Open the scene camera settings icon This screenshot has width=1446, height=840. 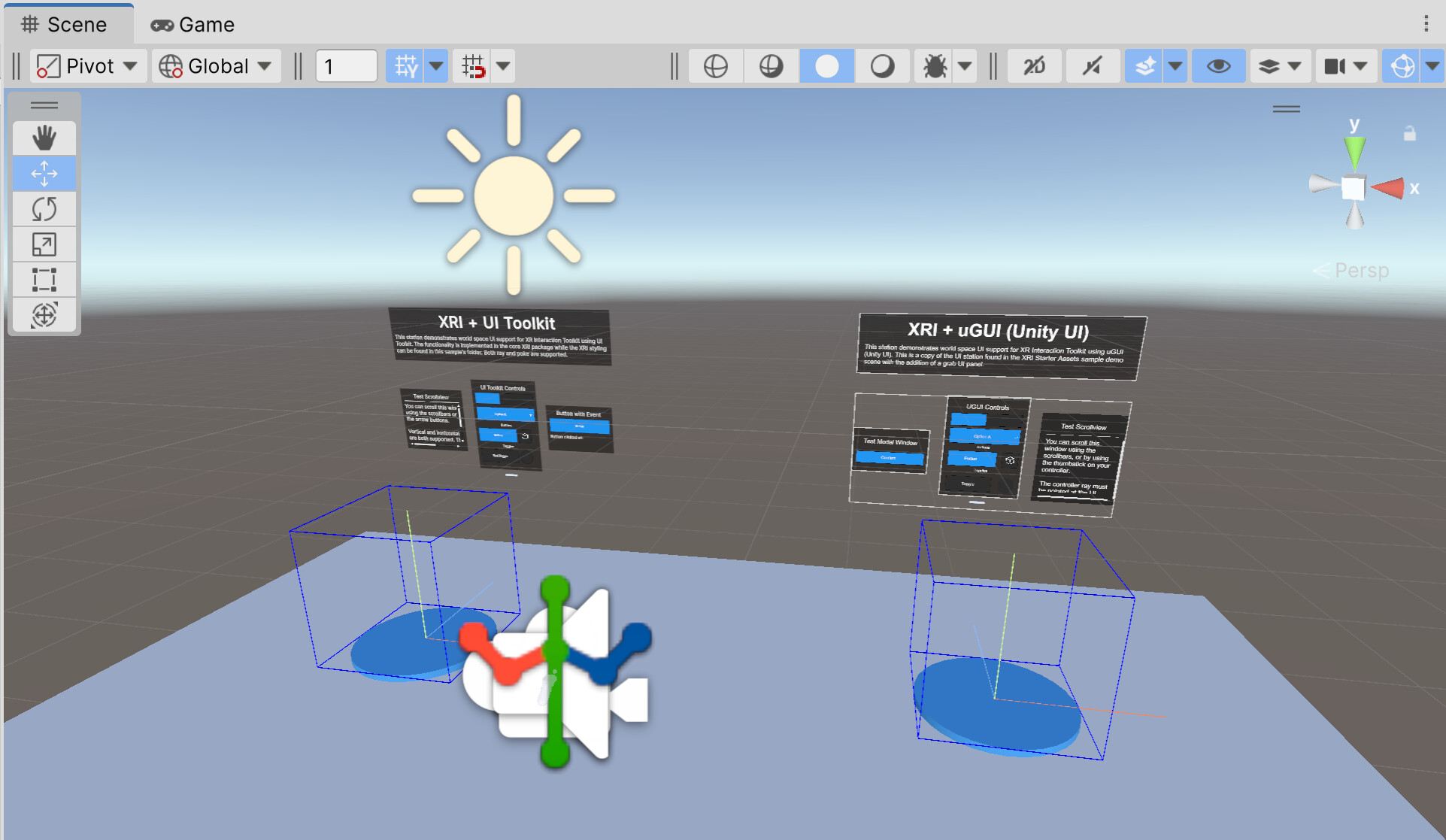(1337, 65)
